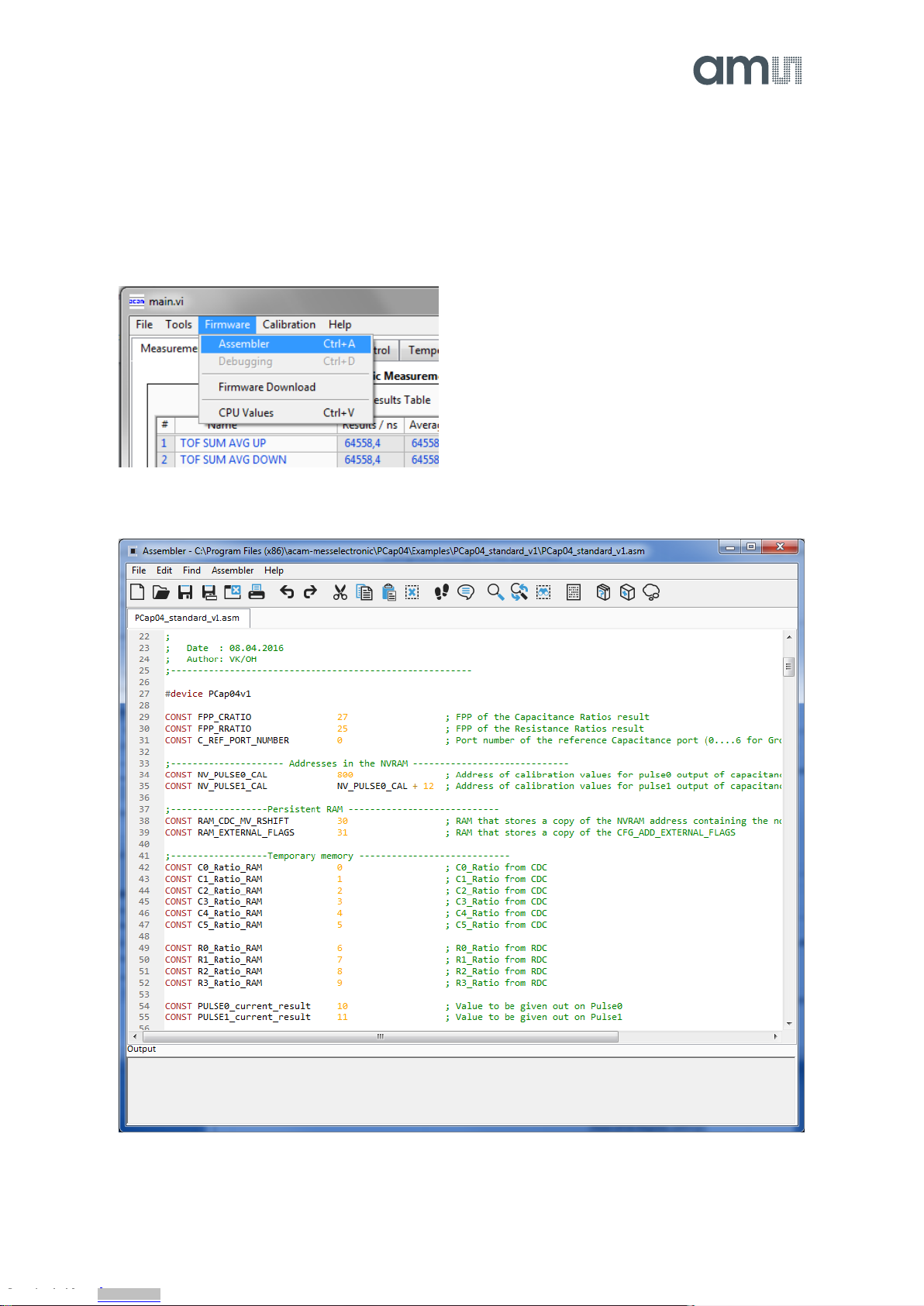This screenshot has height=1306, width=924.
Task: Click the footsteps toolbar icon
Action: [x=442, y=593]
